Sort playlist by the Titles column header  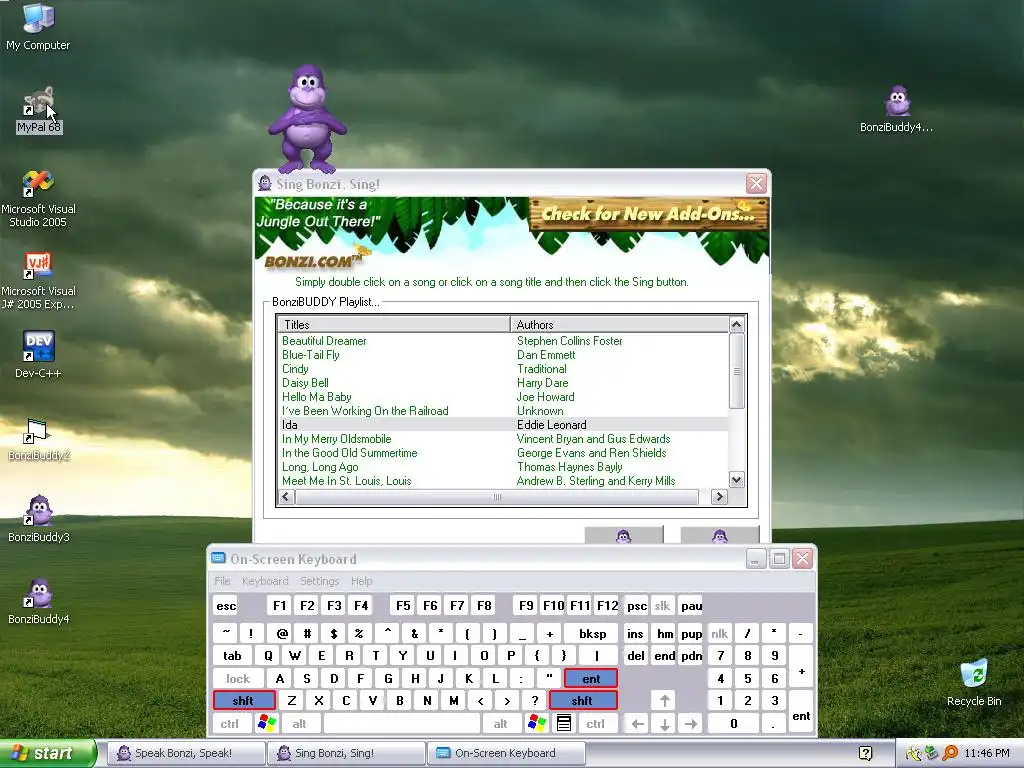coord(394,325)
